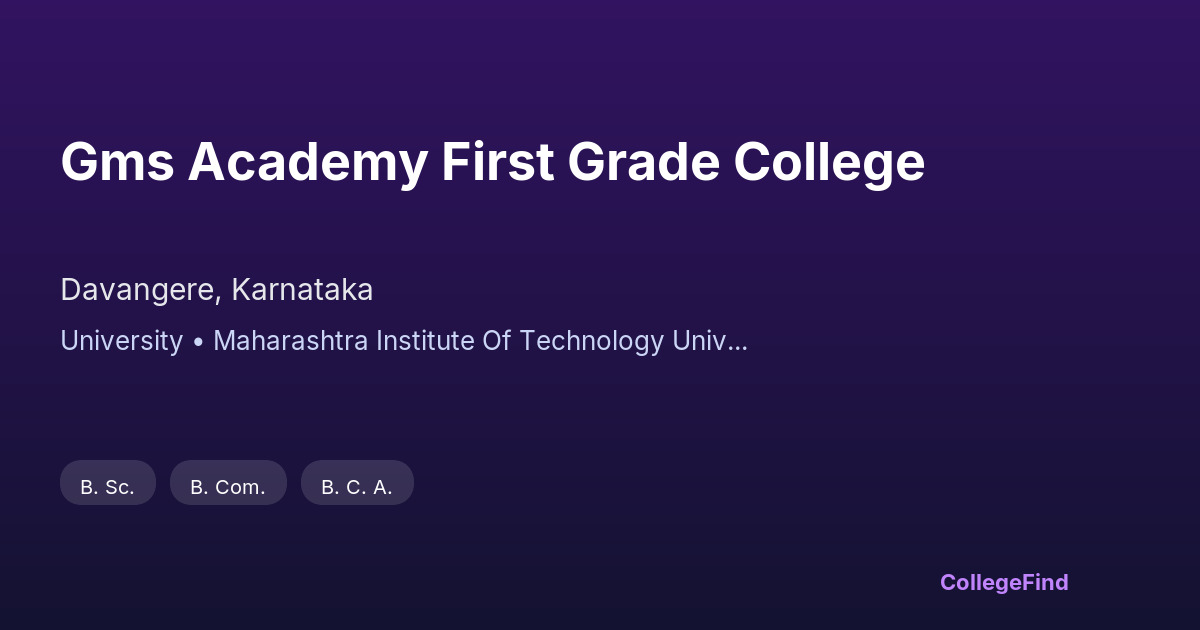Click the "University" type label
The image size is (1200, 630).
click(121, 341)
